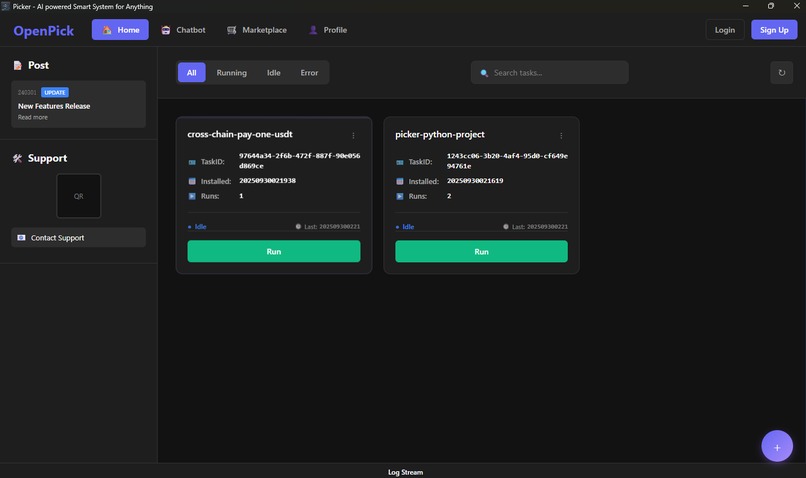Click the cross-chain-pay-one-usdt title
The height and width of the screenshot is (478, 806).
(240, 134)
